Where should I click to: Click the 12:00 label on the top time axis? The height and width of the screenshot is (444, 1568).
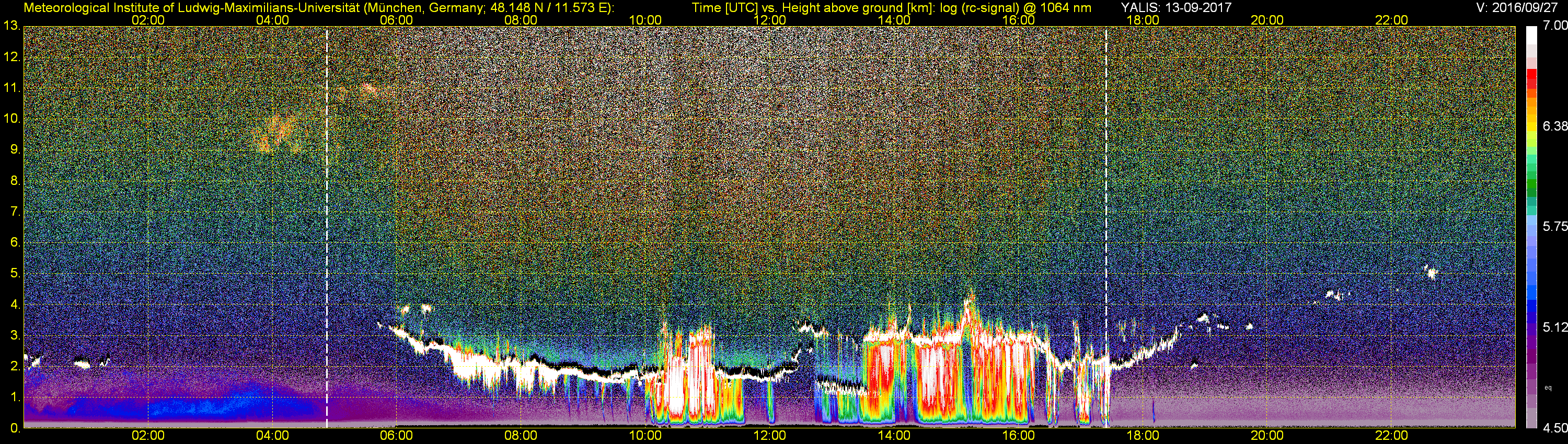coord(769,20)
